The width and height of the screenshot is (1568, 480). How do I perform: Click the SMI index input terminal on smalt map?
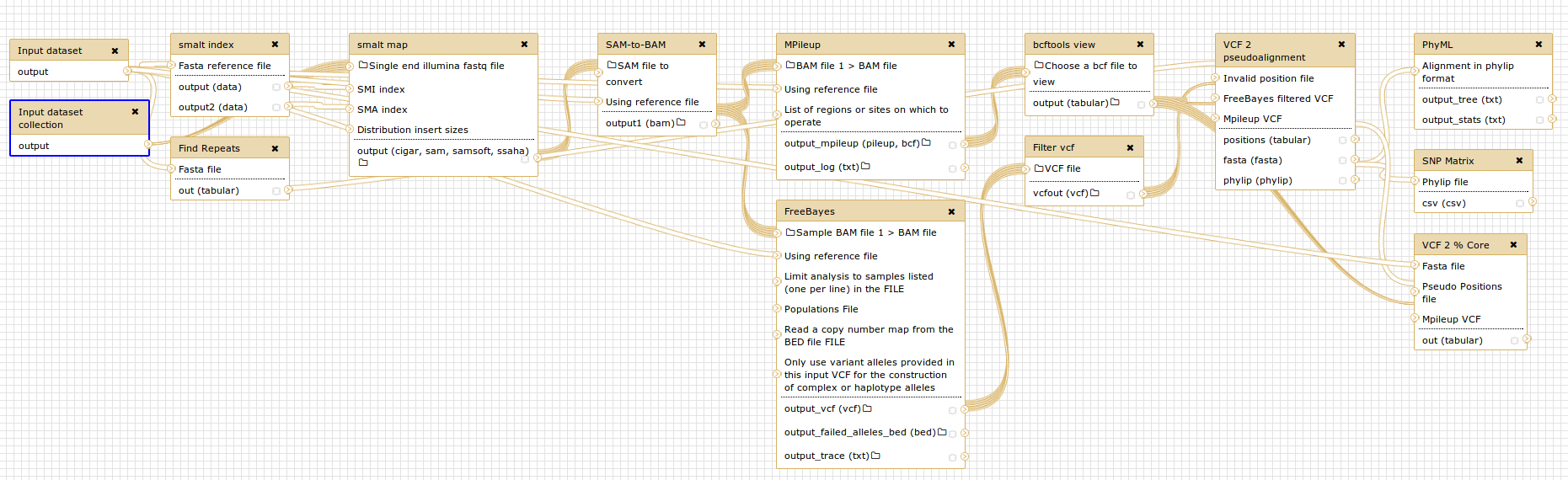click(350, 88)
